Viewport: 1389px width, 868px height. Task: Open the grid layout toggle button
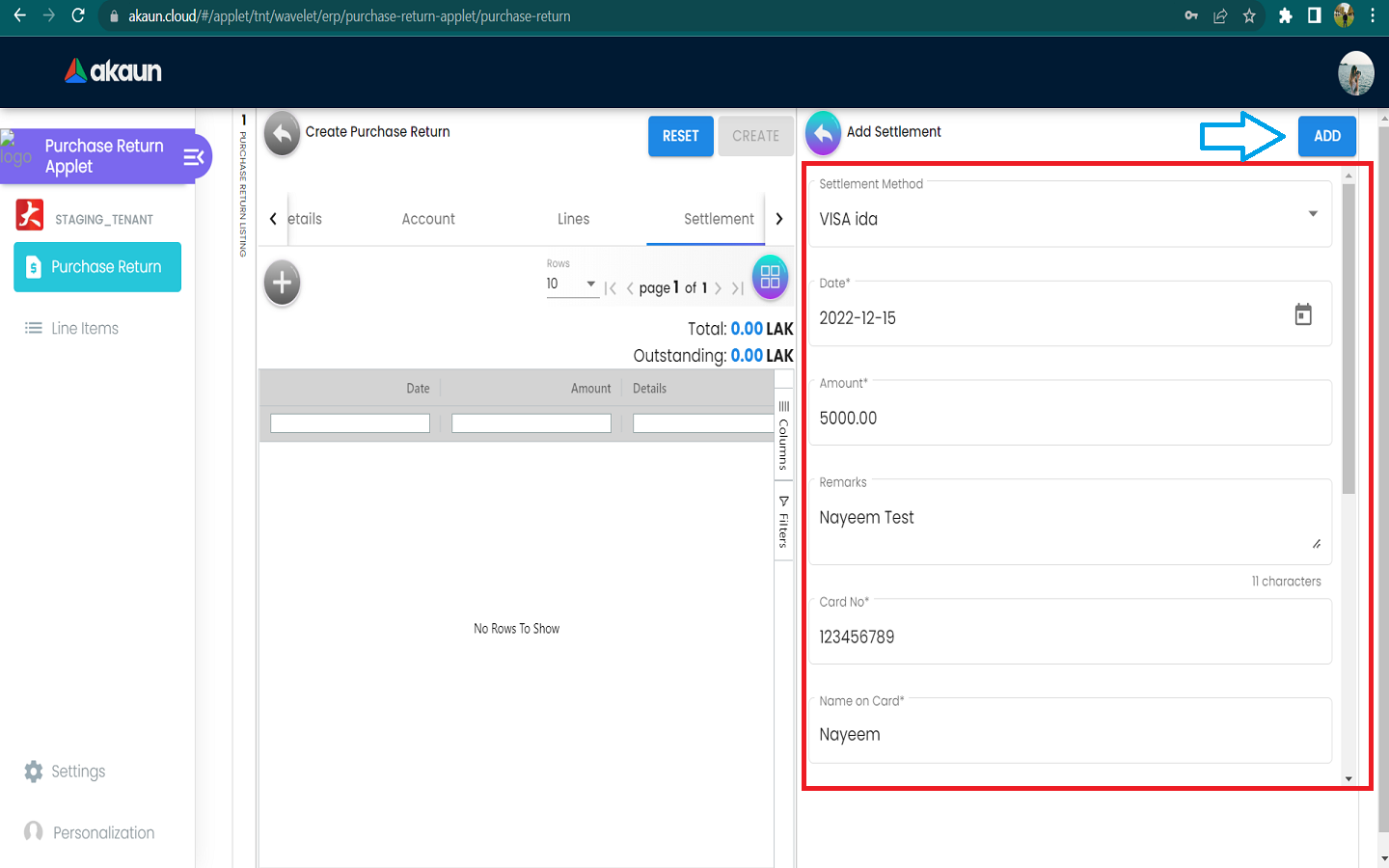pyautogui.click(x=770, y=278)
